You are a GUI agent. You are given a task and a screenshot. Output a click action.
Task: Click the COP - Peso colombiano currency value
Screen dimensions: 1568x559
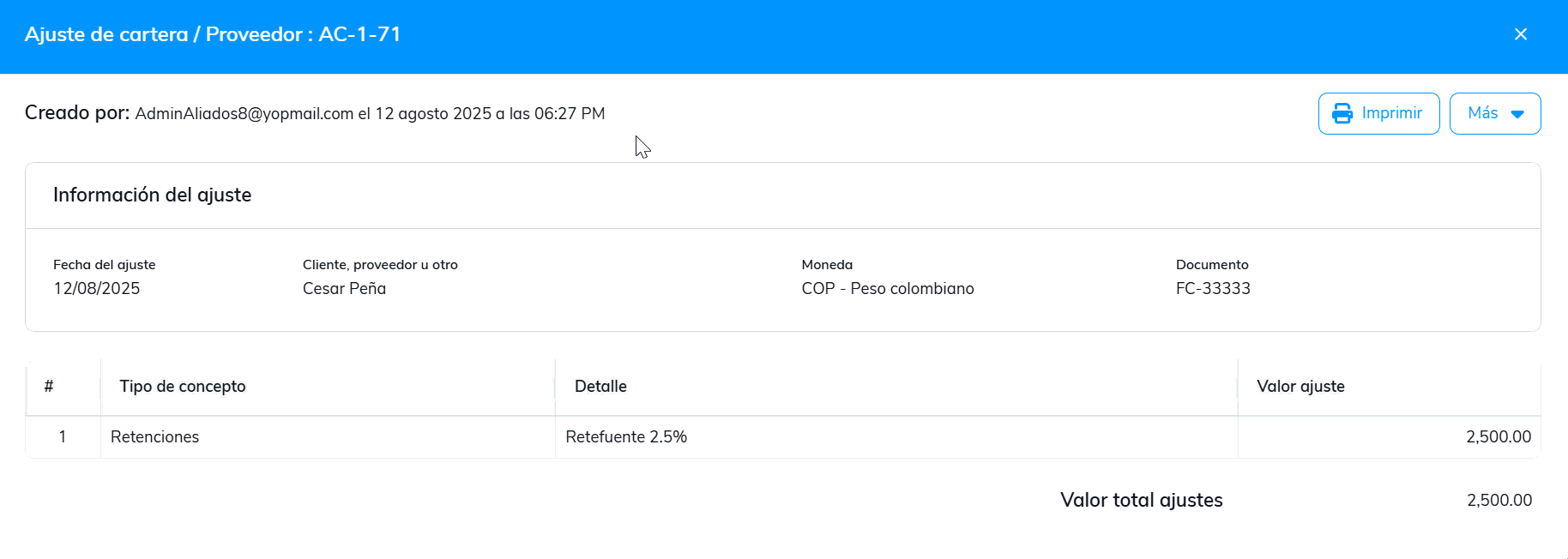click(887, 289)
